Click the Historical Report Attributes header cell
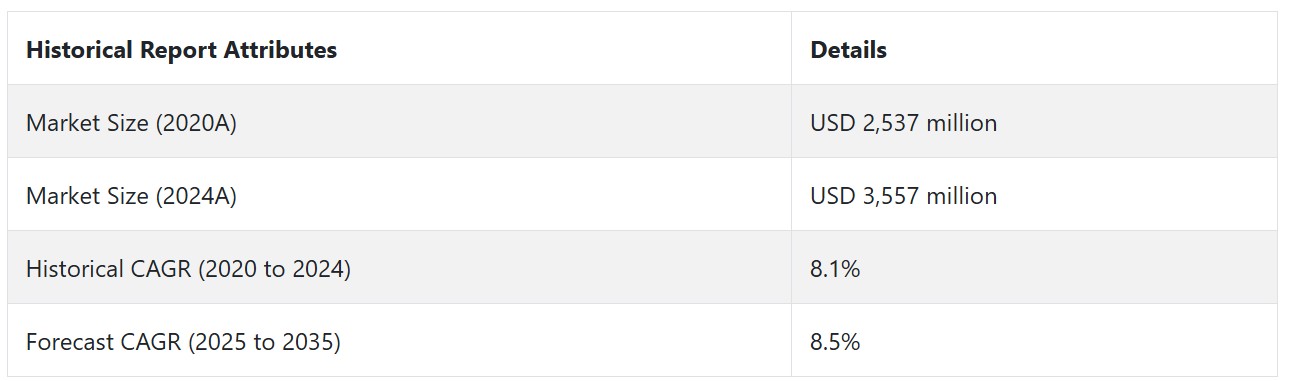This screenshot has height=381, width=1303. tap(399, 49)
